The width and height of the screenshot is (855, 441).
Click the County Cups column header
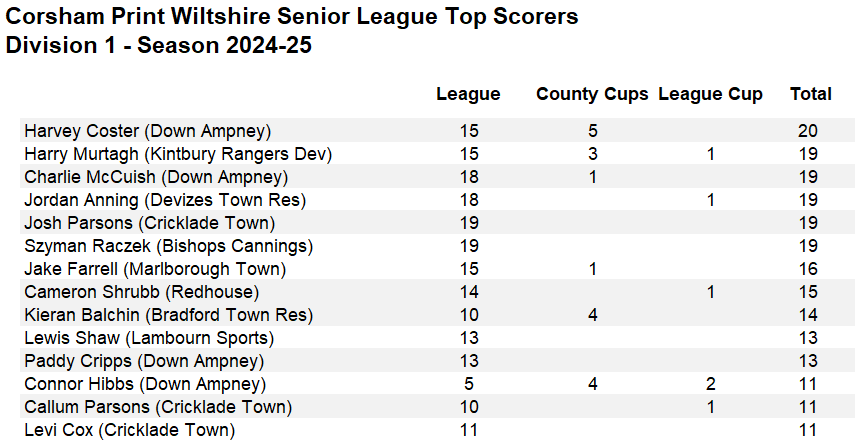pos(592,94)
